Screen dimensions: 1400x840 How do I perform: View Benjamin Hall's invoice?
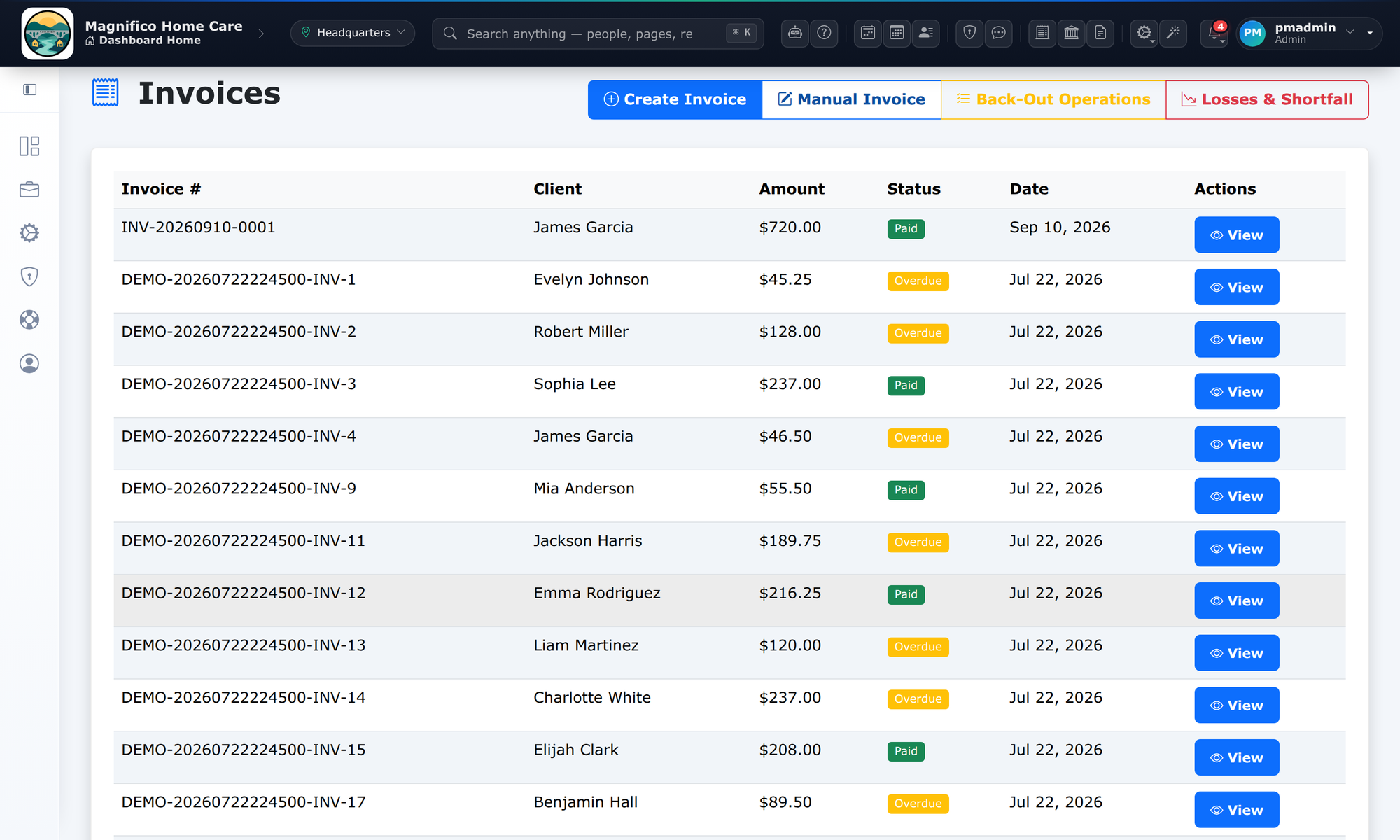coord(1236,810)
